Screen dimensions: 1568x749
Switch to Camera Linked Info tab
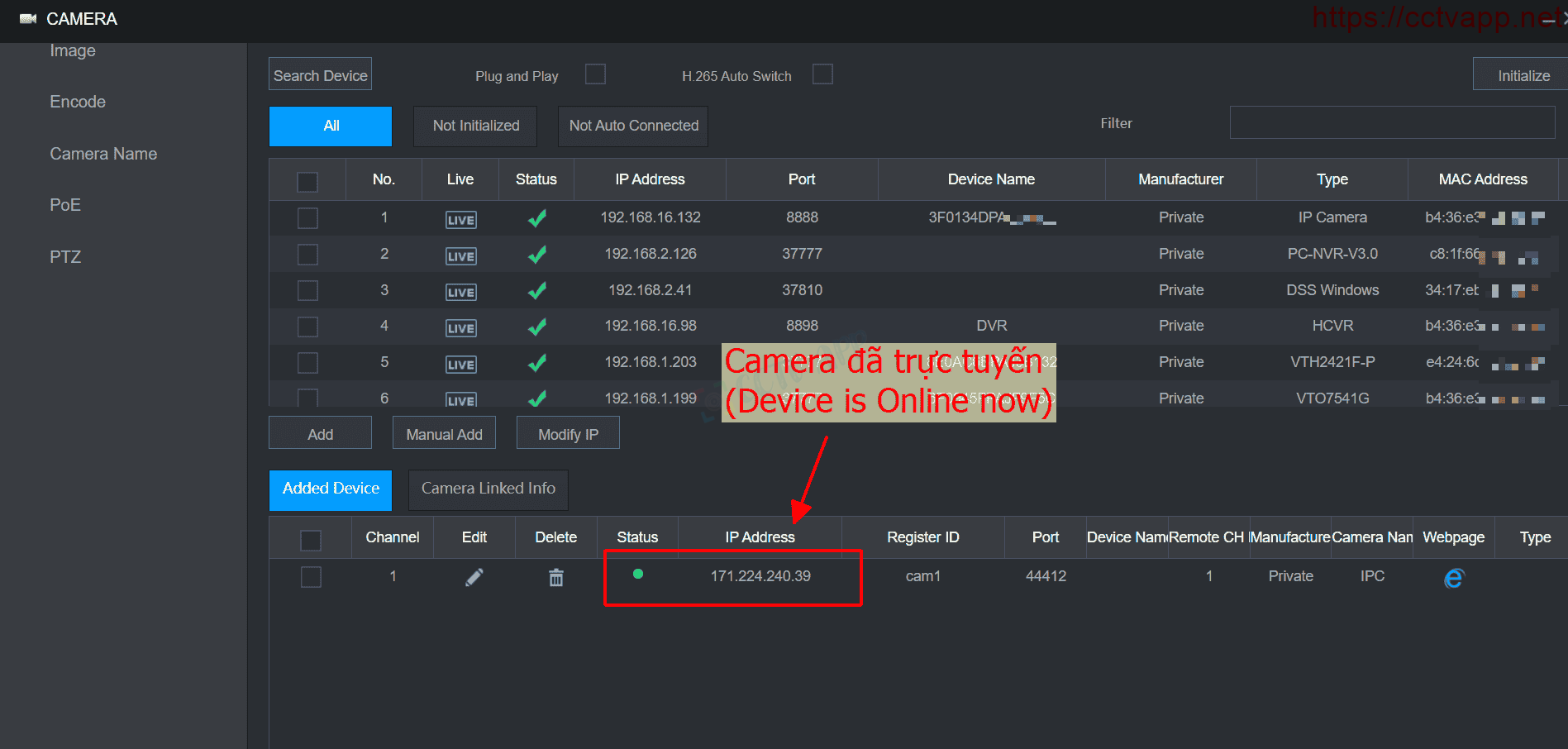pos(488,489)
